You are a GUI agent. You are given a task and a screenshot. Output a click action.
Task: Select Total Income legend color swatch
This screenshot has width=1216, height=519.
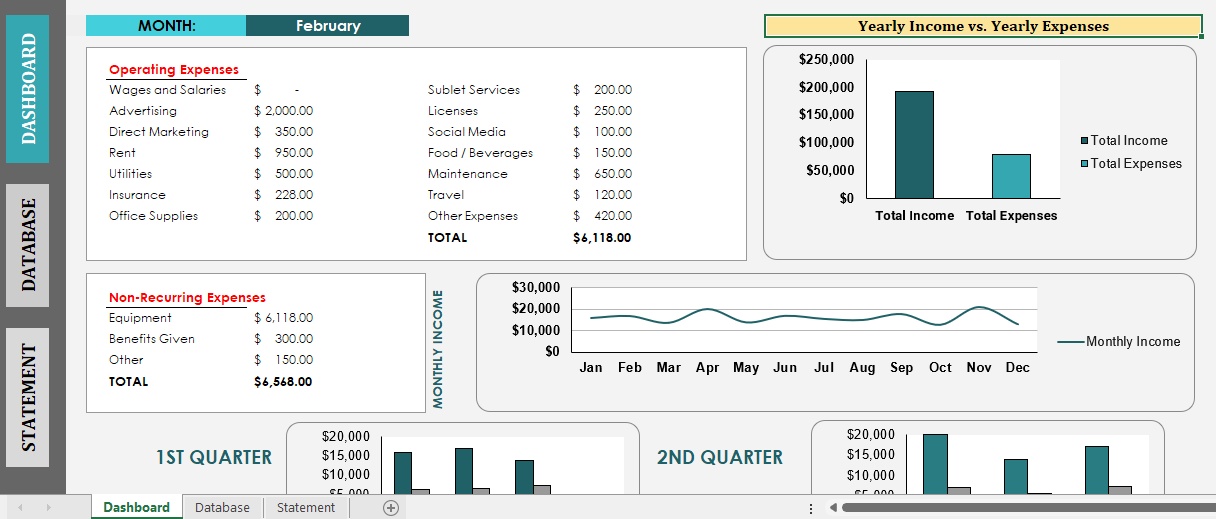pyautogui.click(x=1085, y=141)
